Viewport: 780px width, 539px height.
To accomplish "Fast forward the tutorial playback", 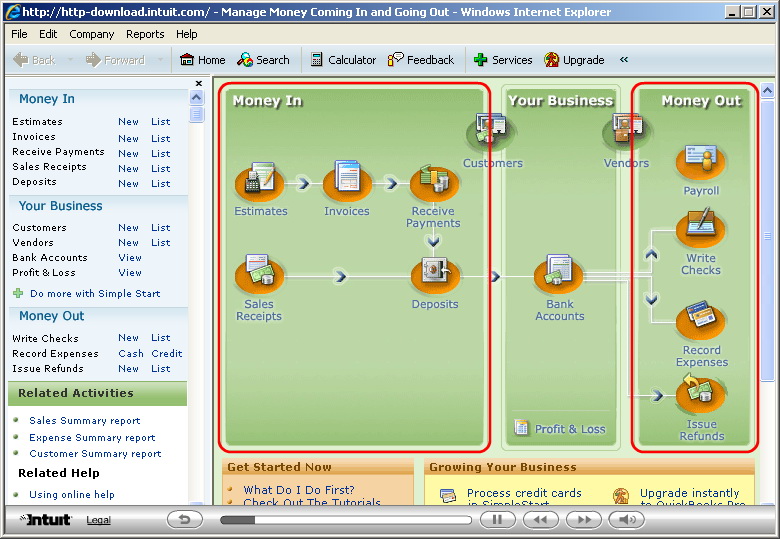I will (x=584, y=520).
